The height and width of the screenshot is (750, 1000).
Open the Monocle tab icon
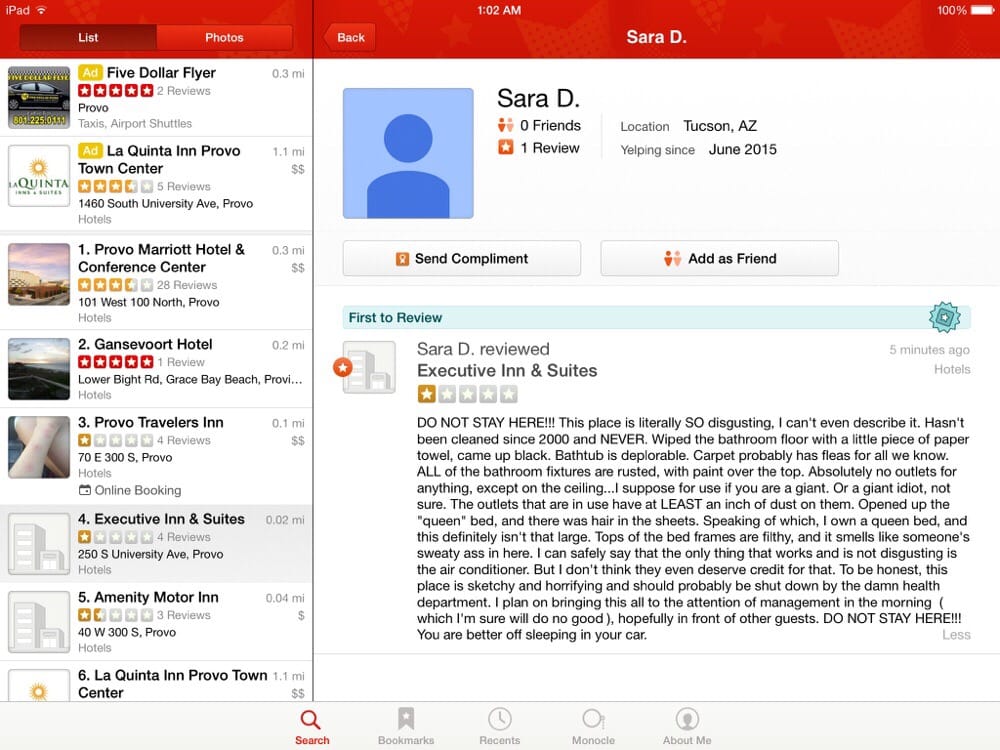[593, 719]
